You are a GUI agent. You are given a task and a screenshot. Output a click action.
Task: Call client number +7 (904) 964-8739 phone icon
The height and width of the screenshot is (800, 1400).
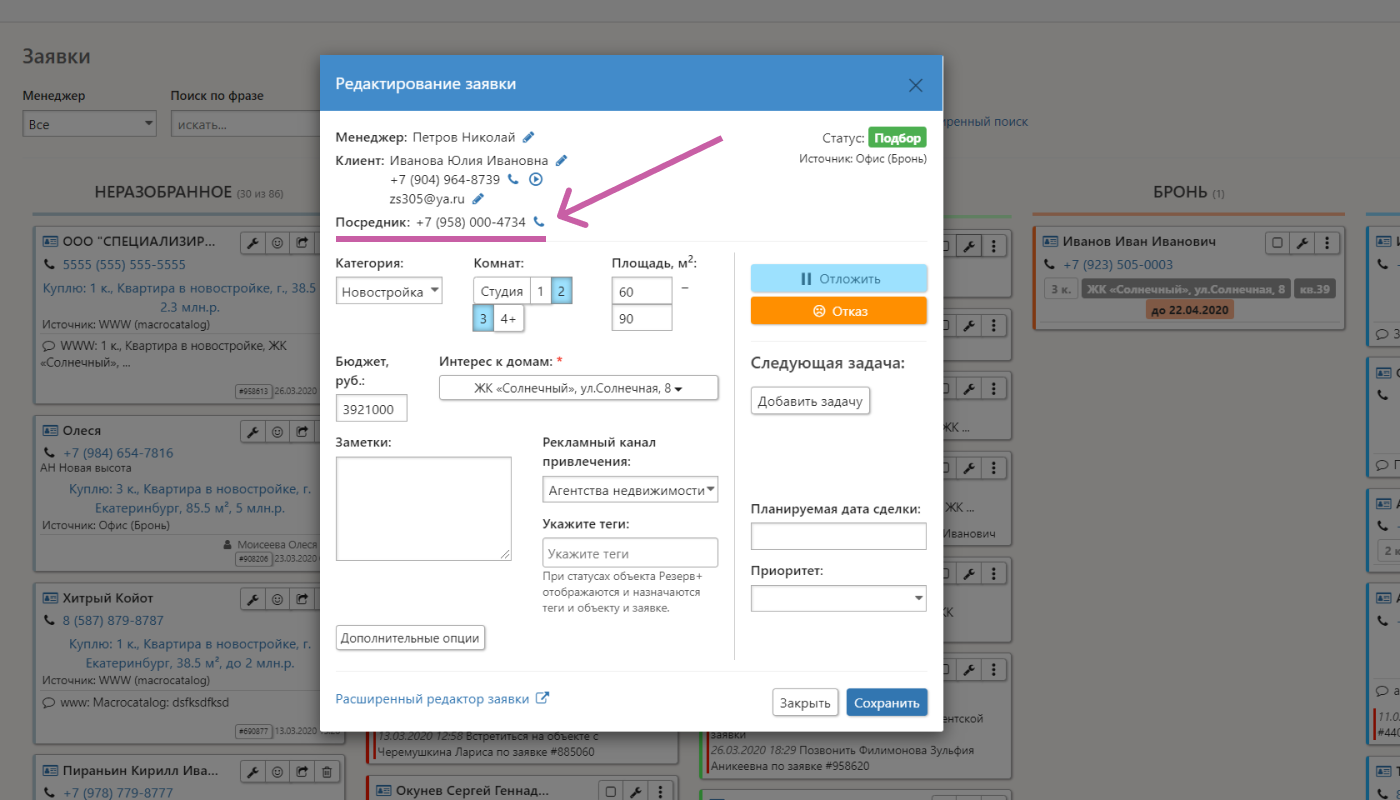click(x=513, y=180)
